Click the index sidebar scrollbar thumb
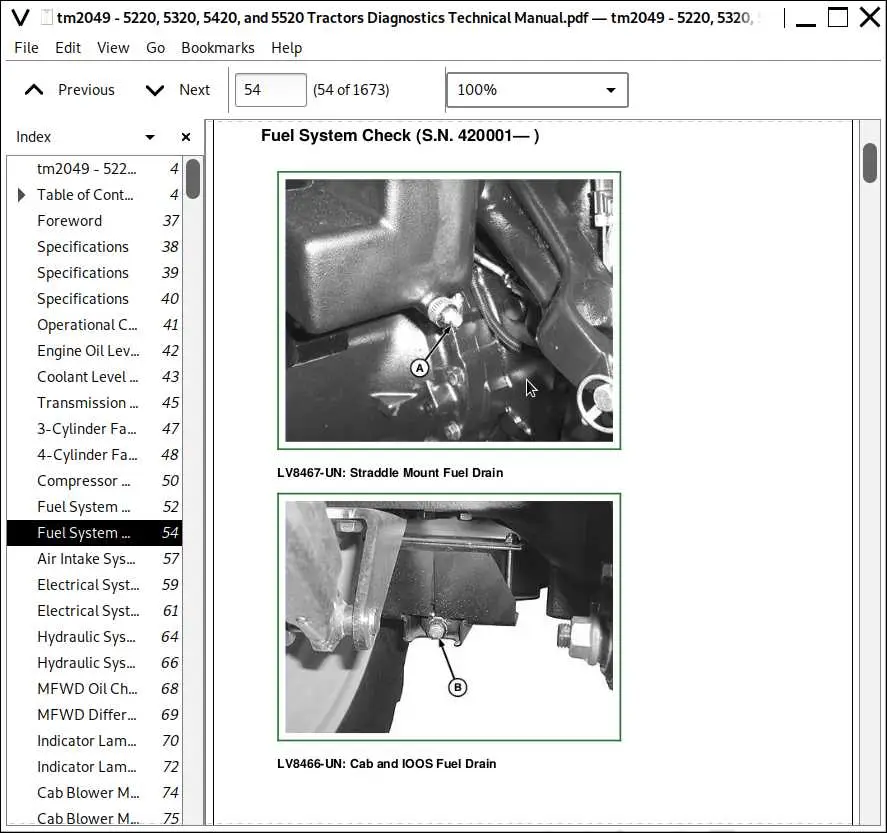887x833 pixels. point(193,179)
